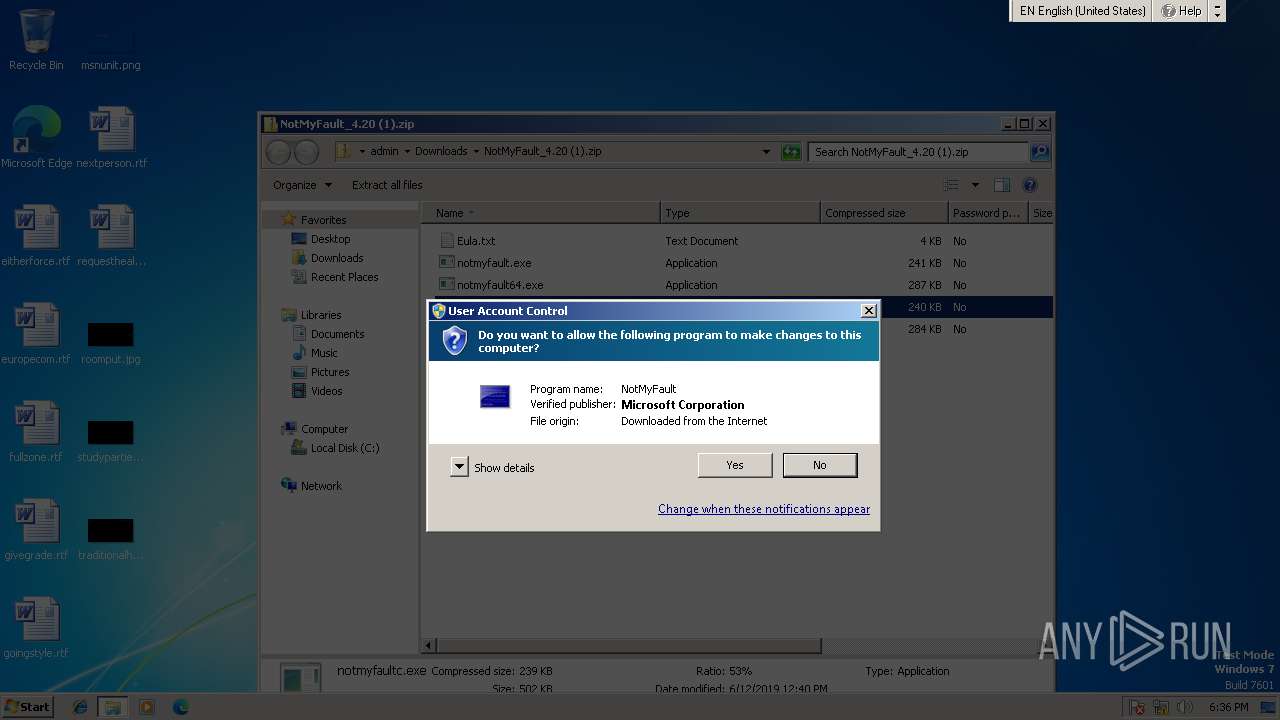Select the notmyfault64.exe file
Viewport: 1280px width, 720px height.
coord(500,285)
